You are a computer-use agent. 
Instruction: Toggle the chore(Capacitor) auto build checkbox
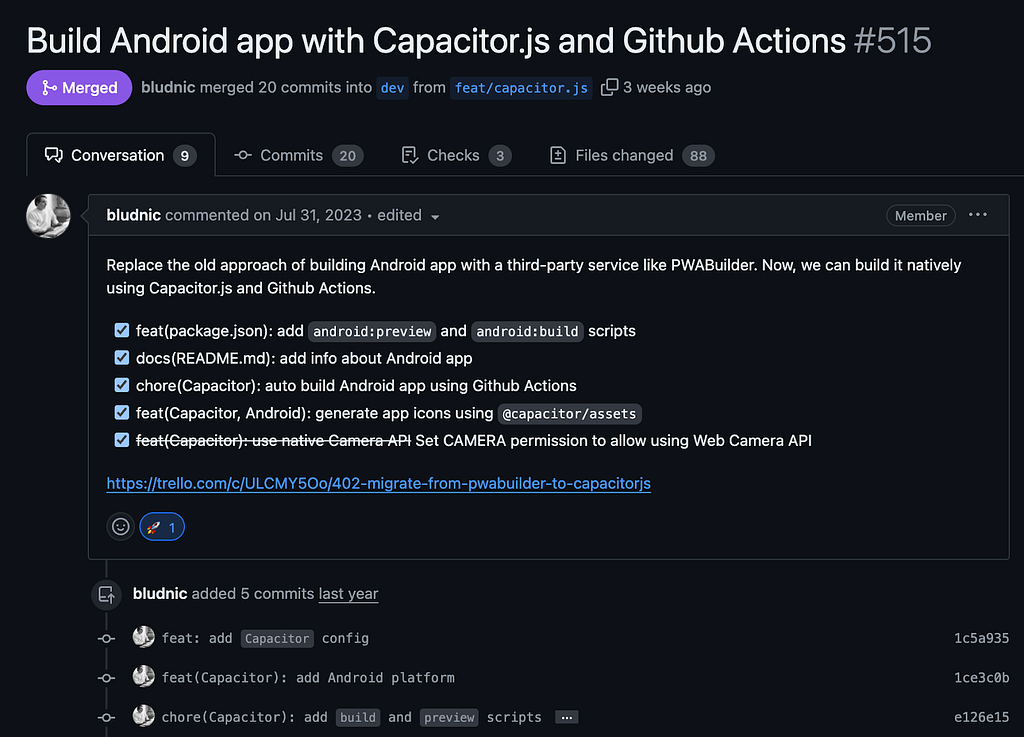coord(121,385)
